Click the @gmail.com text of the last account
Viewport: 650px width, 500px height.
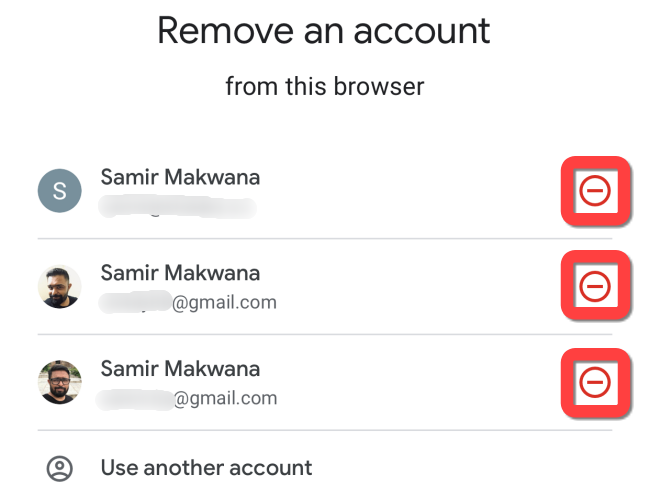tap(225, 398)
